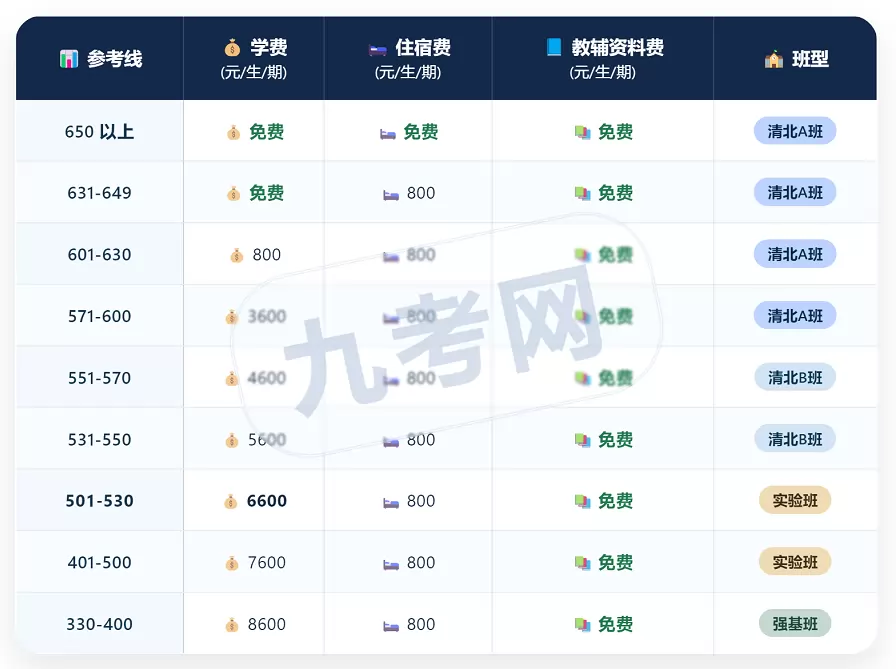Click the 免费 materials value in 531-550 row
896x669 pixels.
click(x=615, y=439)
